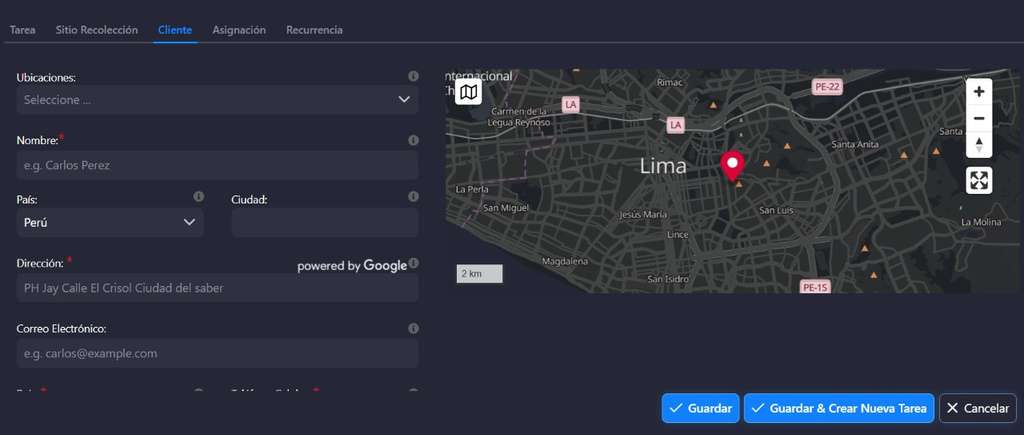Click info icon beside Nombre field
Image resolution: width=1024 pixels, height=435 pixels.
coord(413,141)
